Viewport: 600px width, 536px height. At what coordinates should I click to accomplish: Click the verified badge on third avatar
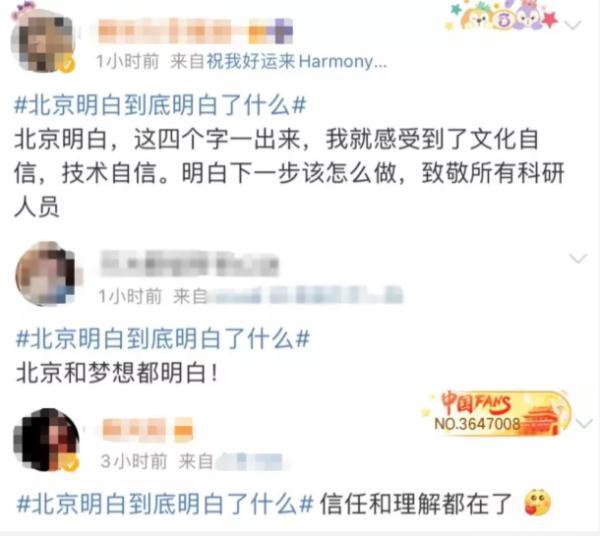point(70,464)
